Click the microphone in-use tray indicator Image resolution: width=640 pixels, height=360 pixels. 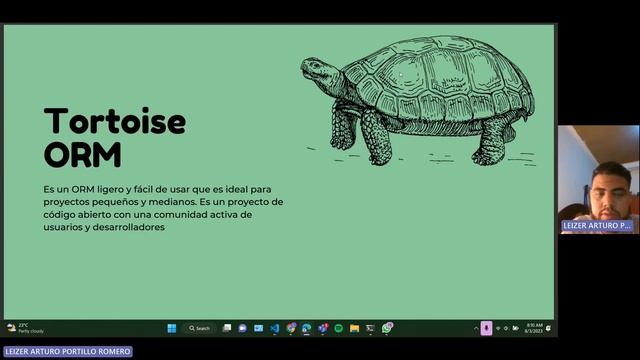pyautogui.click(x=486, y=328)
